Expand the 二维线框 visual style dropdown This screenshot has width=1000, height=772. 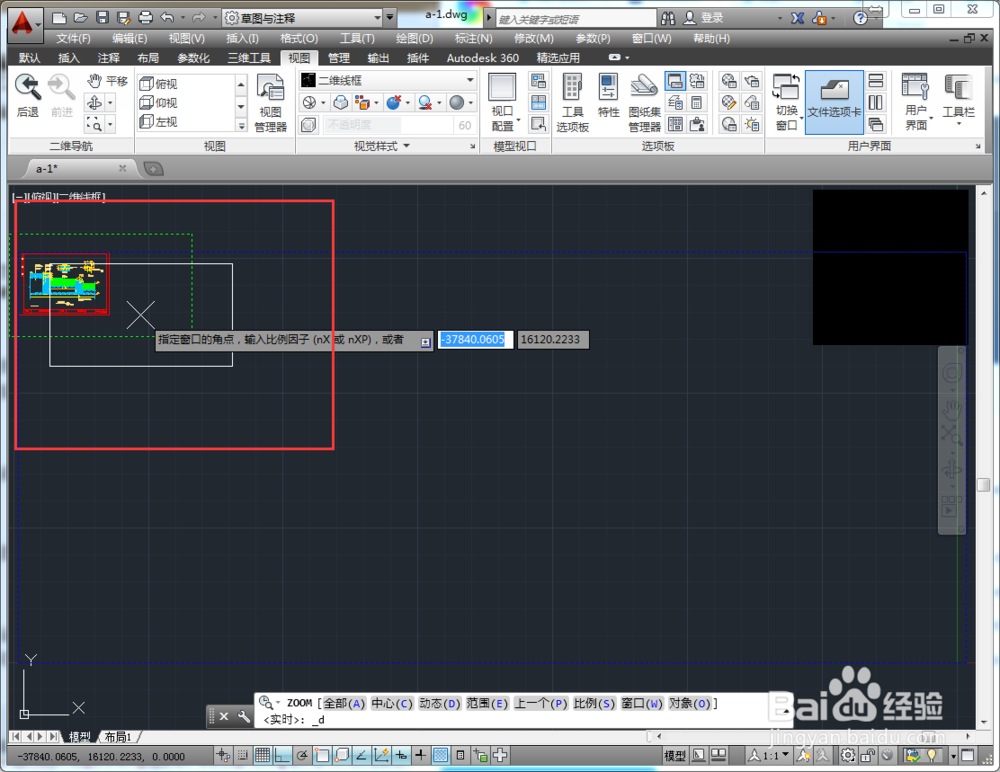click(x=470, y=80)
